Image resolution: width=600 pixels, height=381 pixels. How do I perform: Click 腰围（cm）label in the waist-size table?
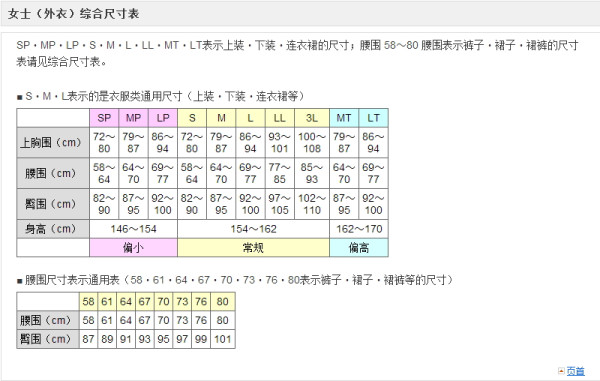48,320
